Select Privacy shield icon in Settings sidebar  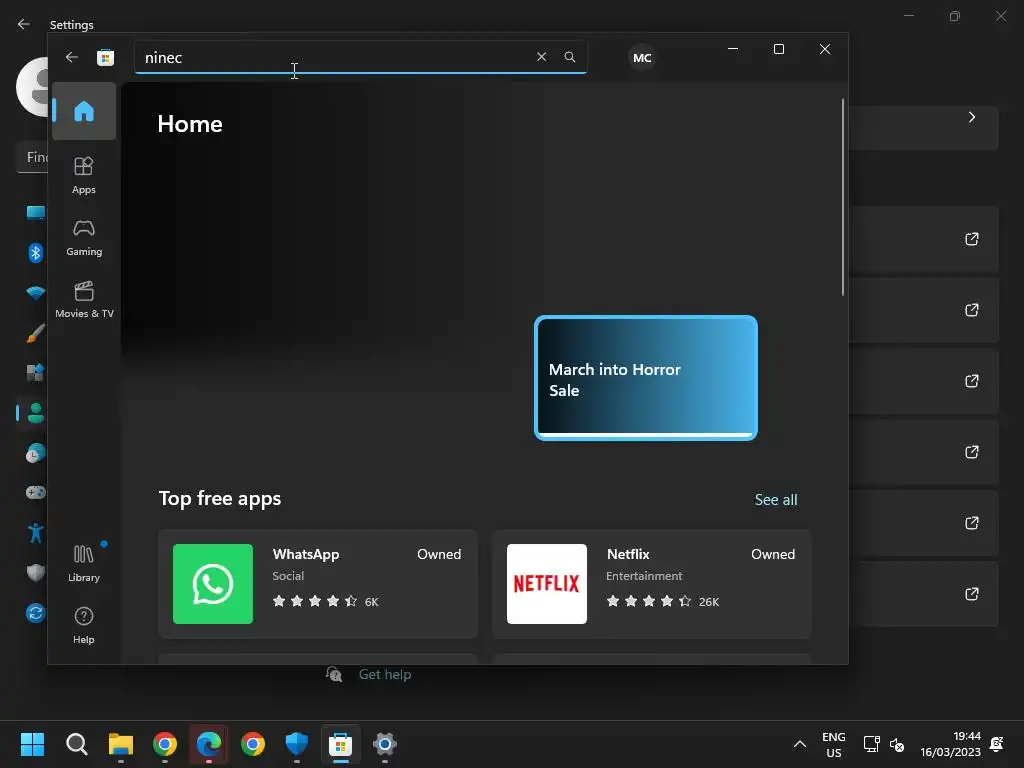pyautogui.click(x=36, y=573)
